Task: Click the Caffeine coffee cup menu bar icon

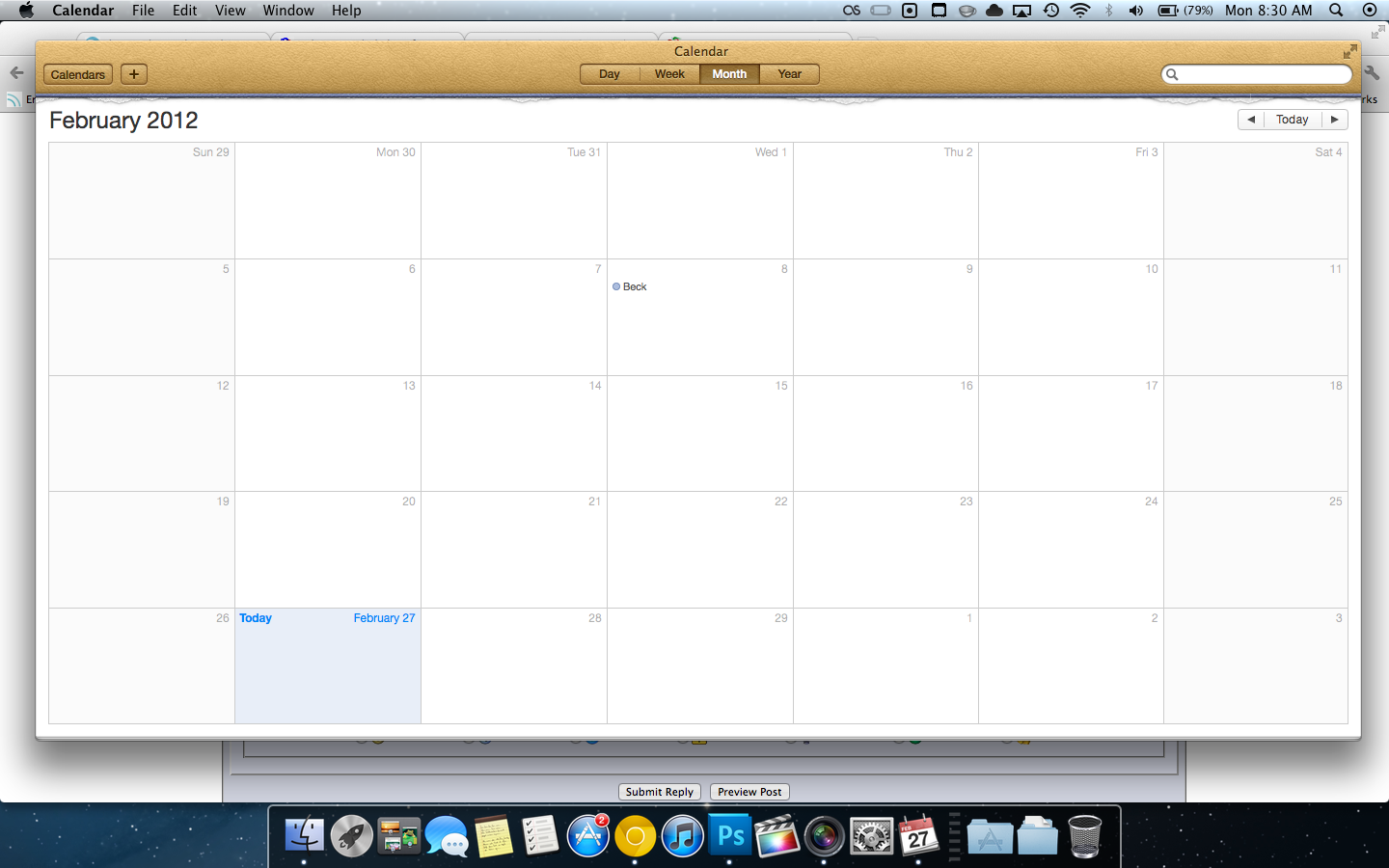Action: pyautogui.click(x=967, y=11)
